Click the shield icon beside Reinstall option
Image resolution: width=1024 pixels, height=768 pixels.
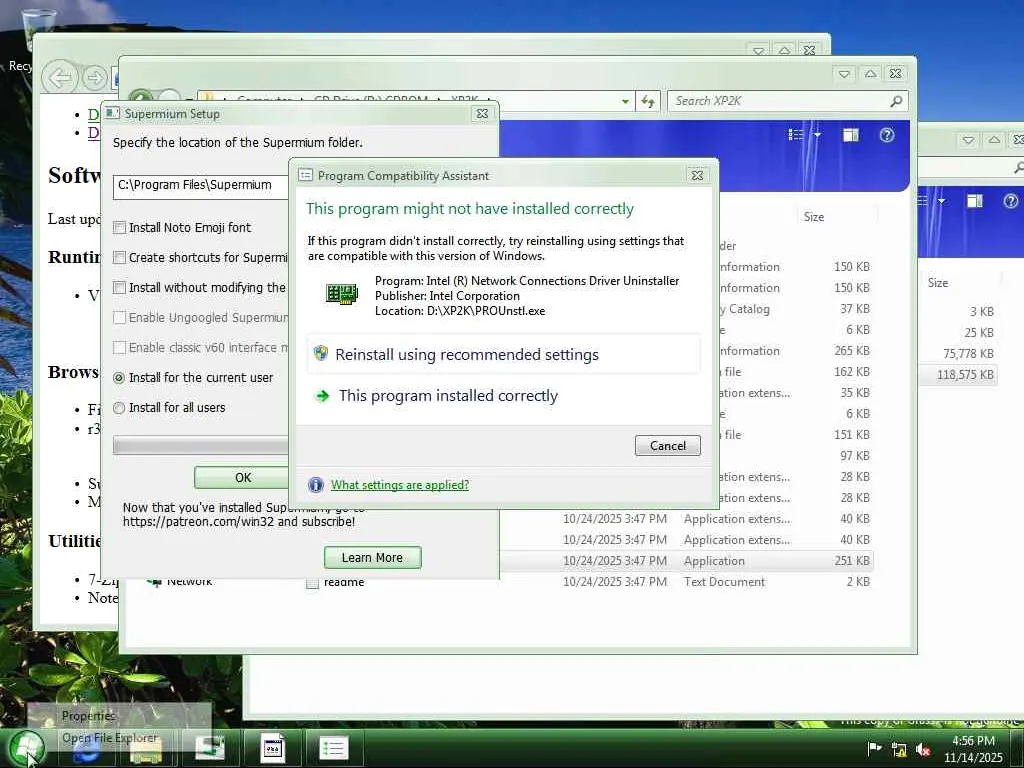(321, 354)
